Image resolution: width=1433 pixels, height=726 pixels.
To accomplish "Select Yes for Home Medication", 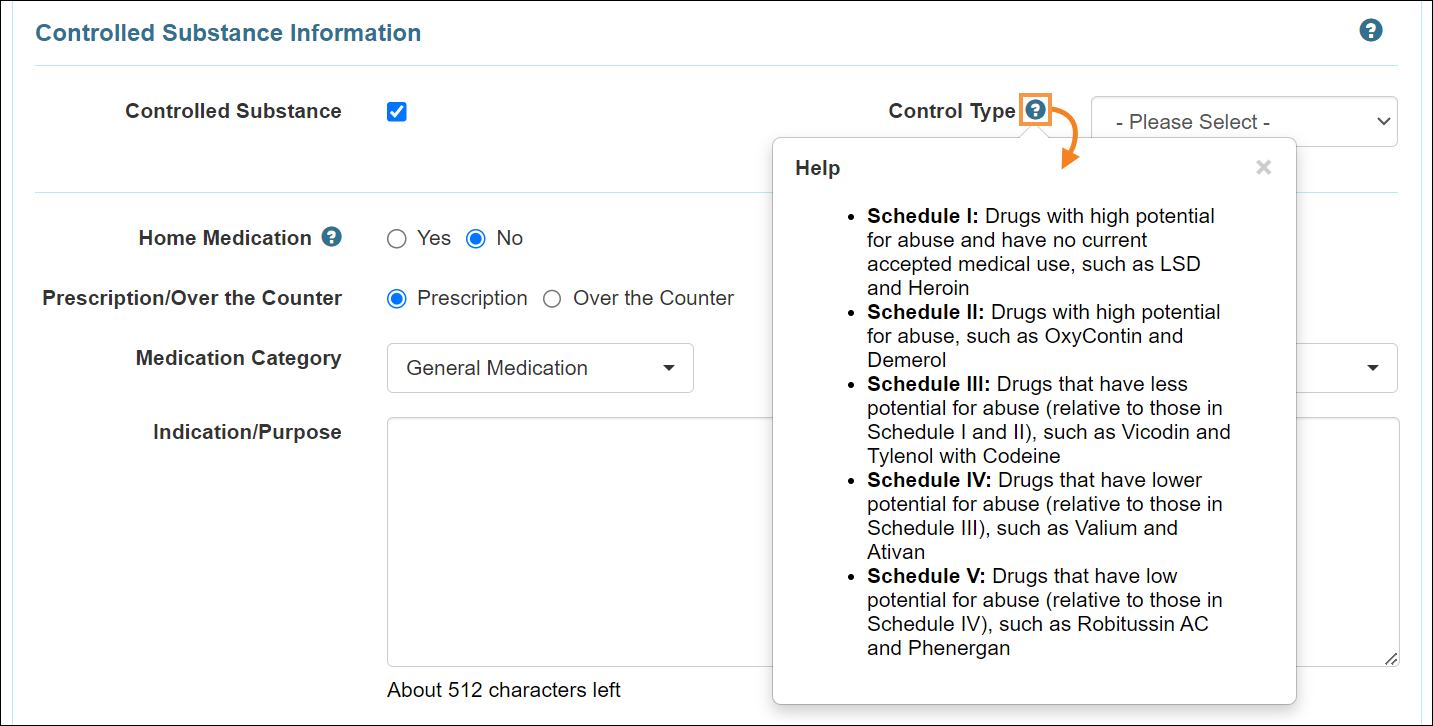I will point(397,239).
